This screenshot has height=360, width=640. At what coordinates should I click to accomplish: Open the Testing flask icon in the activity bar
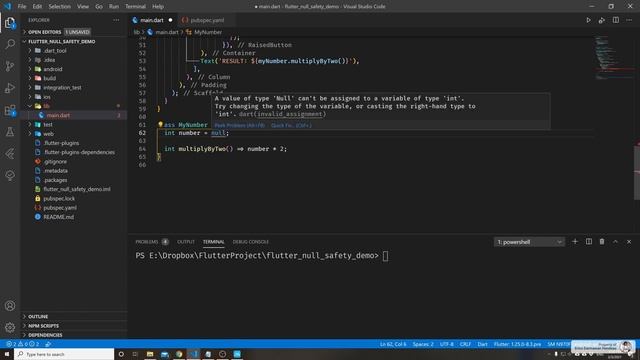[10, 132]
